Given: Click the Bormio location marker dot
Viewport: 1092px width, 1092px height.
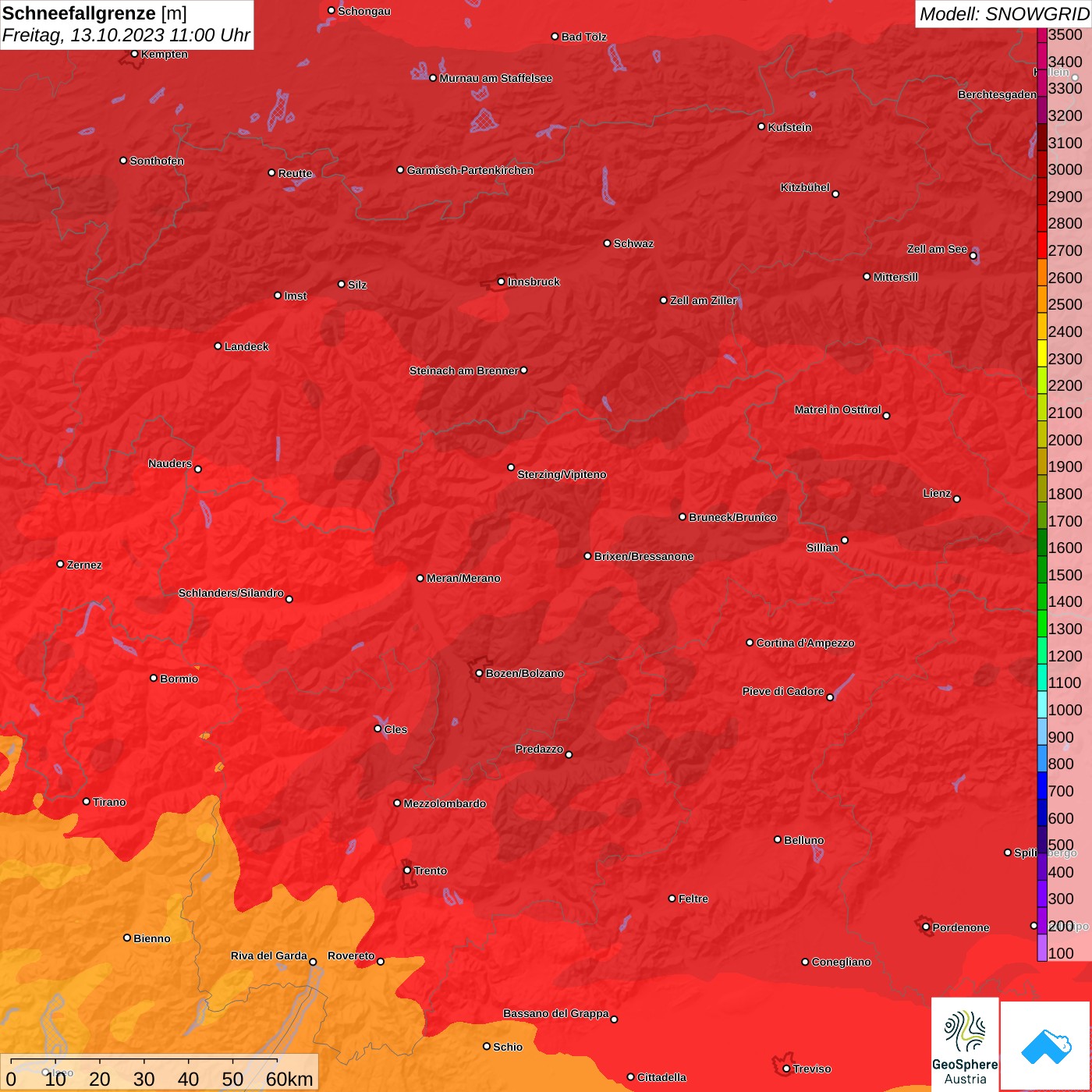Looking at the screenshot, I should coord(154,678).
